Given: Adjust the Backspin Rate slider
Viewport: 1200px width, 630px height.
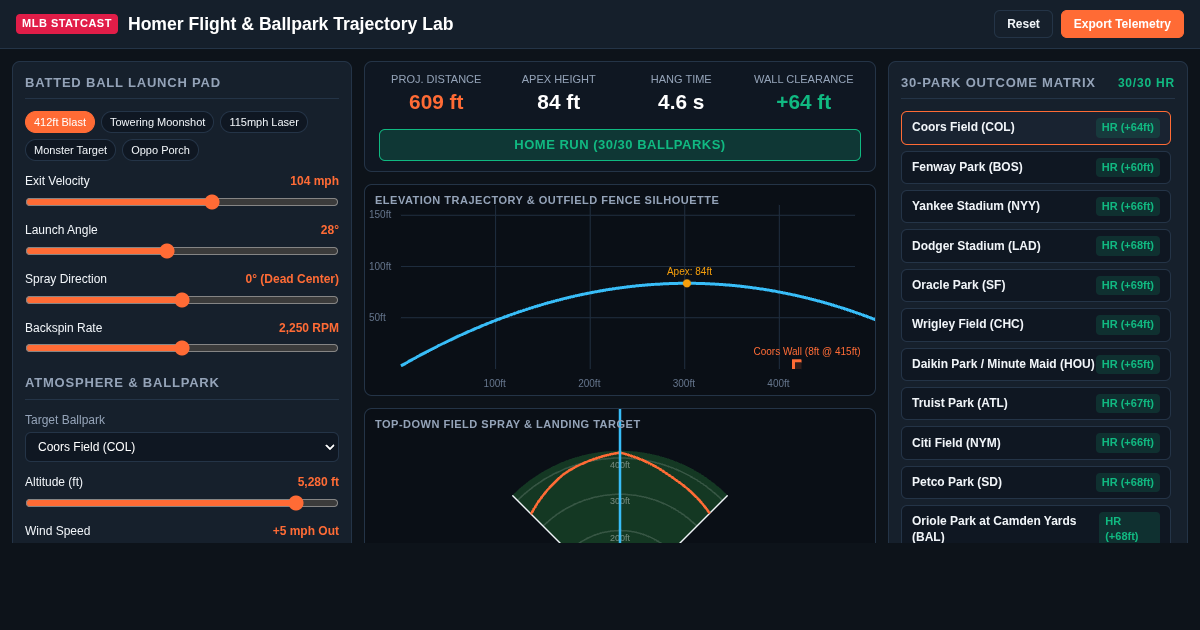Looking at the screenshot, I should tap(182, 348).
